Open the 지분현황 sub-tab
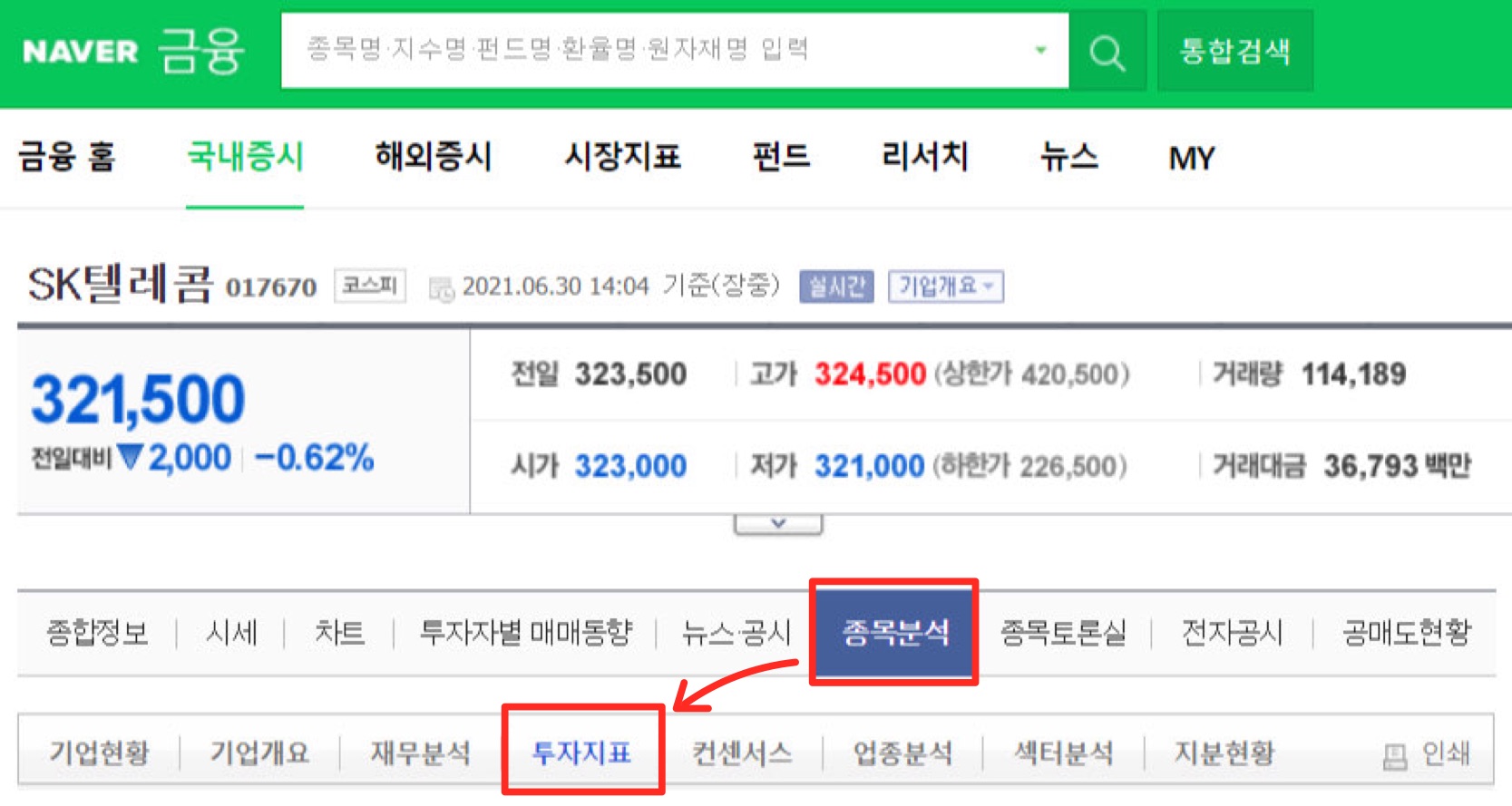The height and width of the screenshot is (806, 1512). 1224,753
